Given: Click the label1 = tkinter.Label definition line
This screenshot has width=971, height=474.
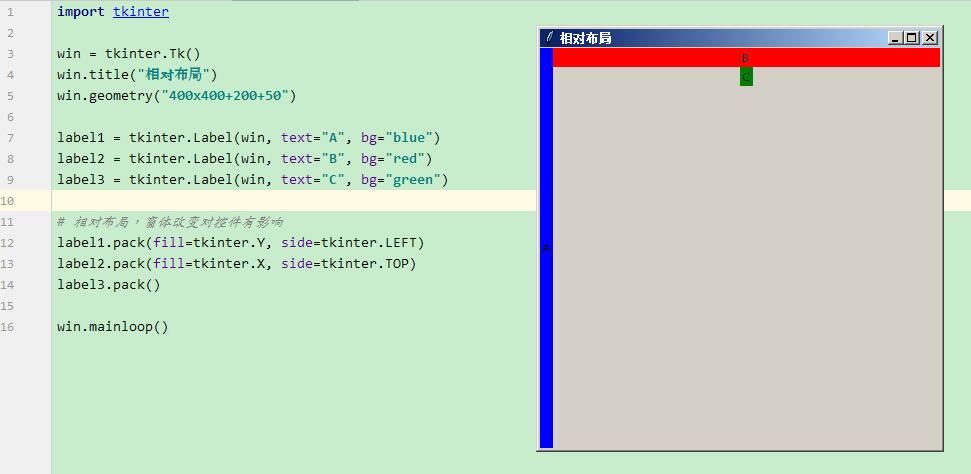Looking at the screenshot, I should pyautogui.click(x=249, y=138).
